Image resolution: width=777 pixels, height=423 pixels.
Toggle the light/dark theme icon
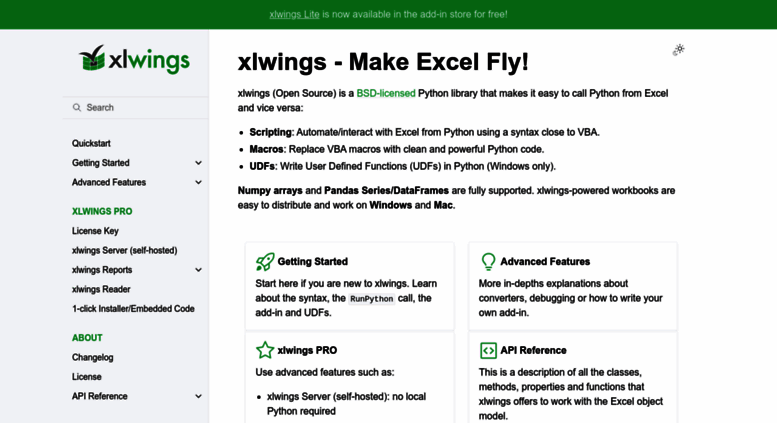coord(679,50)
